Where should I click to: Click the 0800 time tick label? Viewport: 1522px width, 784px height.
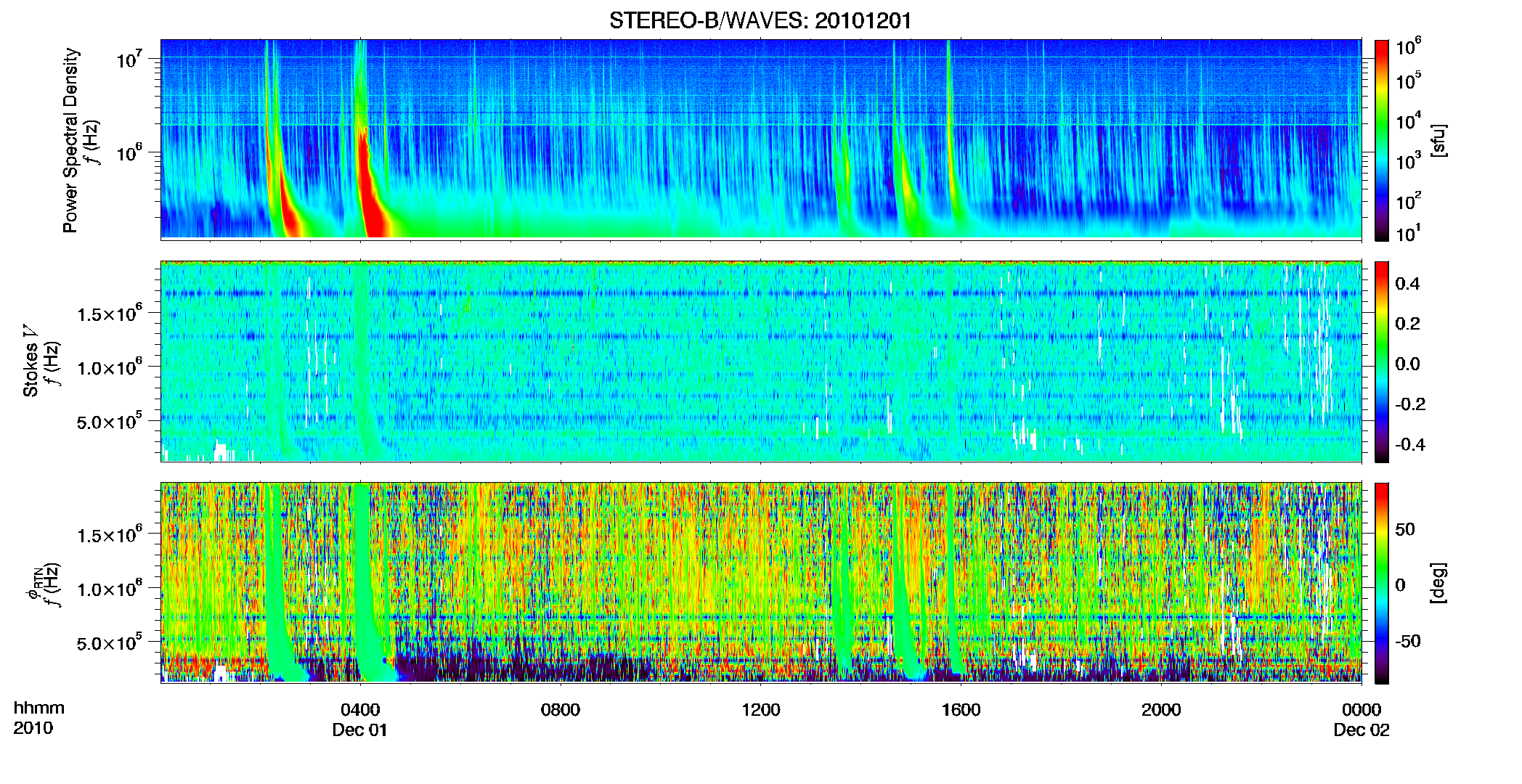tap(561, 710)
